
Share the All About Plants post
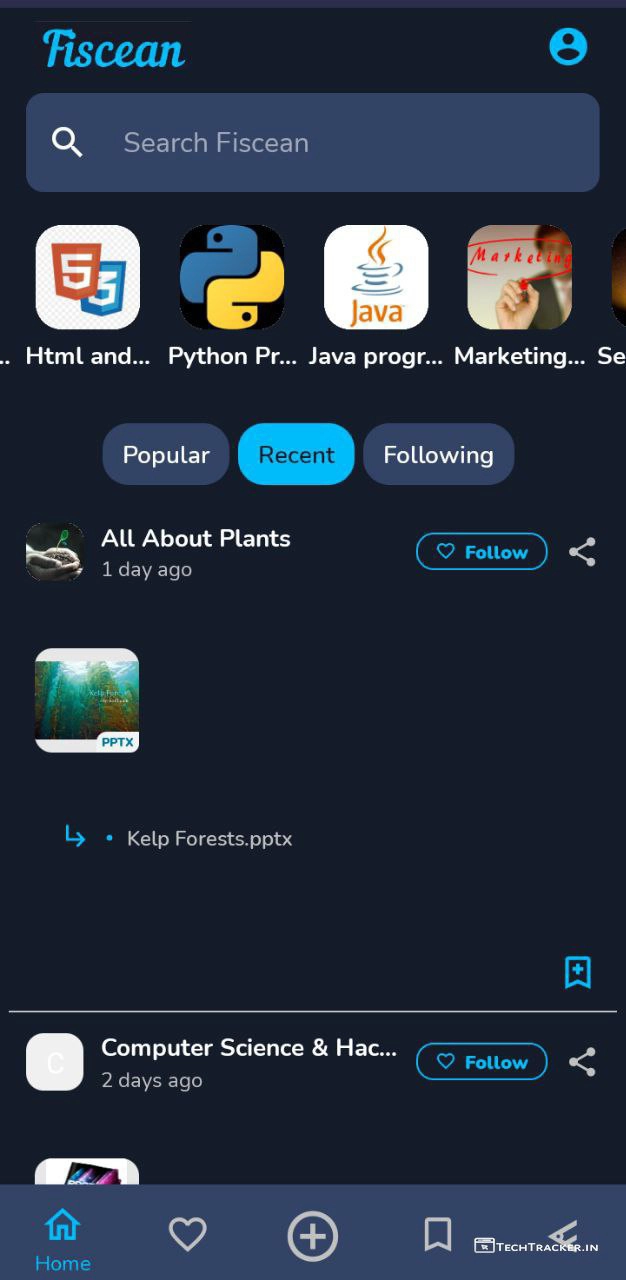(582, 552)
